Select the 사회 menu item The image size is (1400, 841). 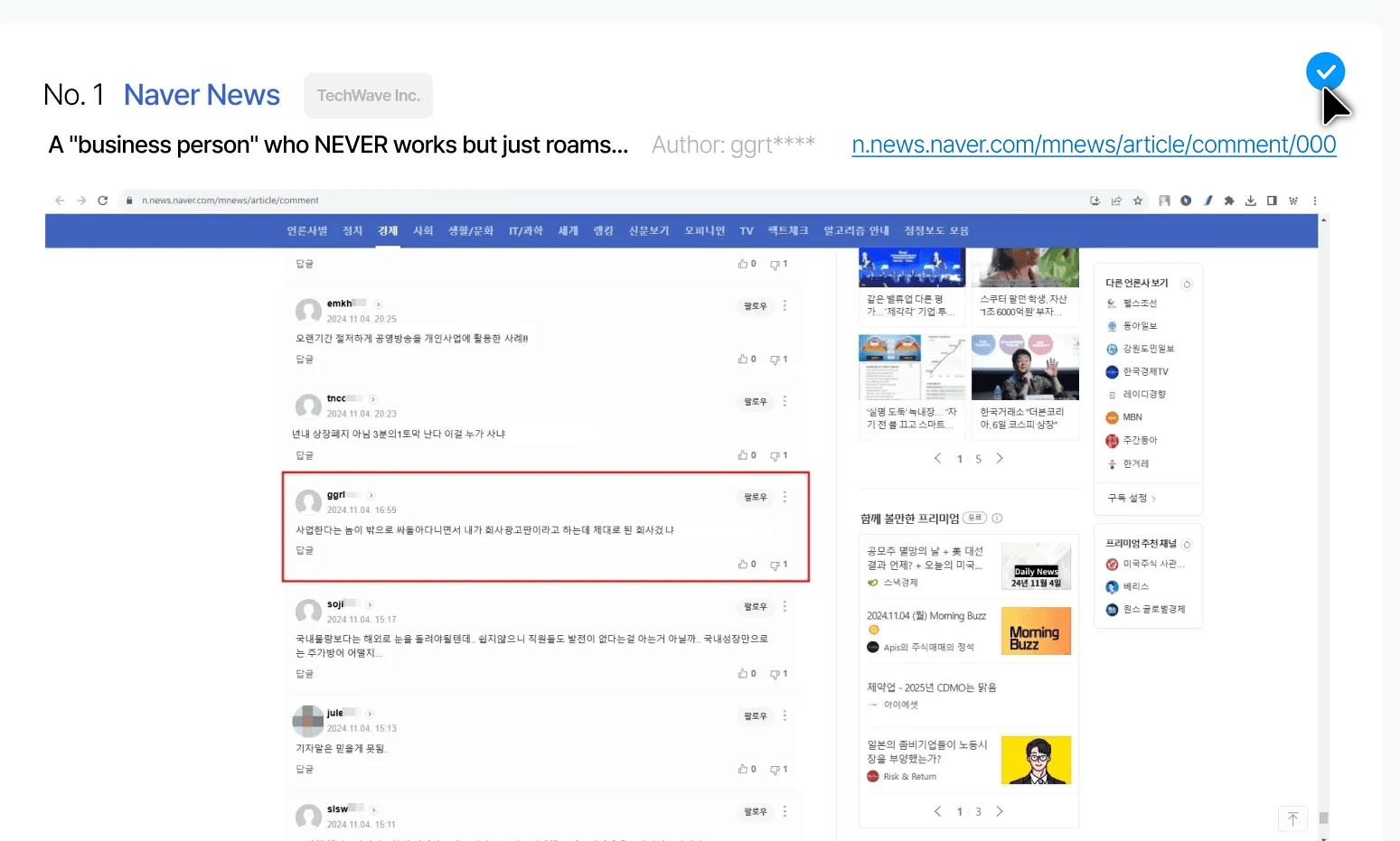point(423,231)
